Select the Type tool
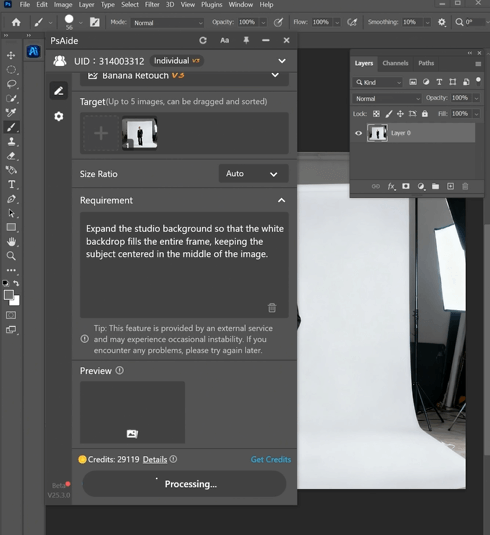Screen dimensions: 490x535 click(x=11, y=184)
